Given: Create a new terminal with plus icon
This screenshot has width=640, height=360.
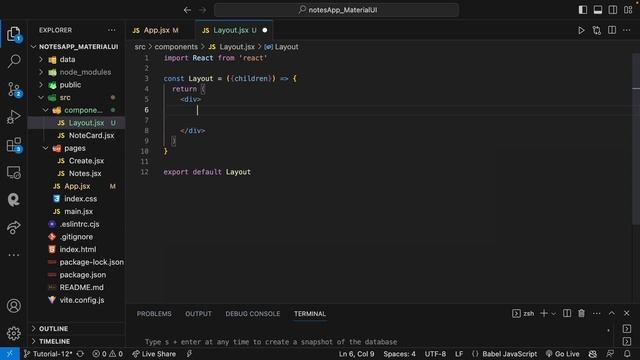Looking at the screenshot, I should pos(544,313).
